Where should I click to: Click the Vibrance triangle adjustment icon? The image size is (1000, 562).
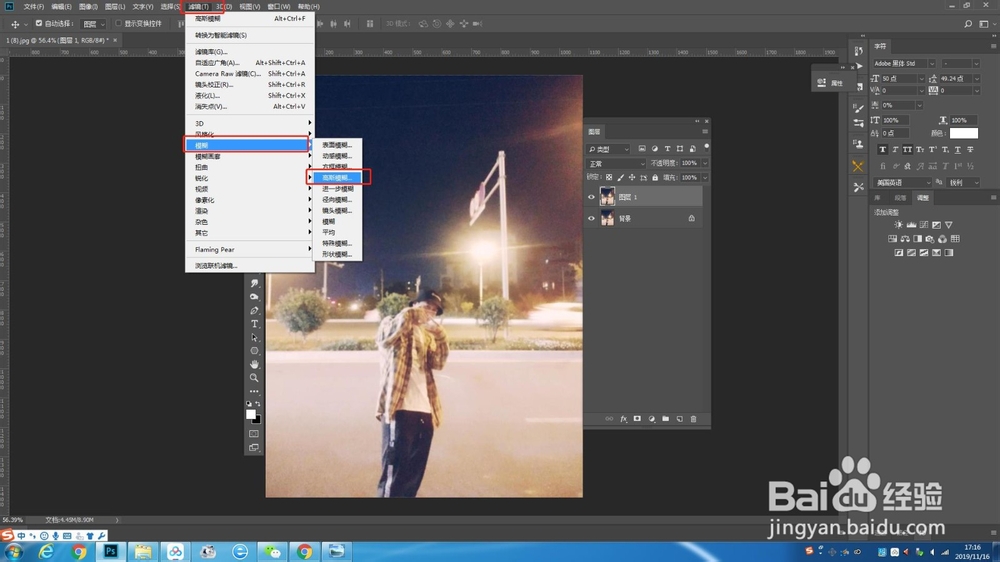(x=949, y=225)
